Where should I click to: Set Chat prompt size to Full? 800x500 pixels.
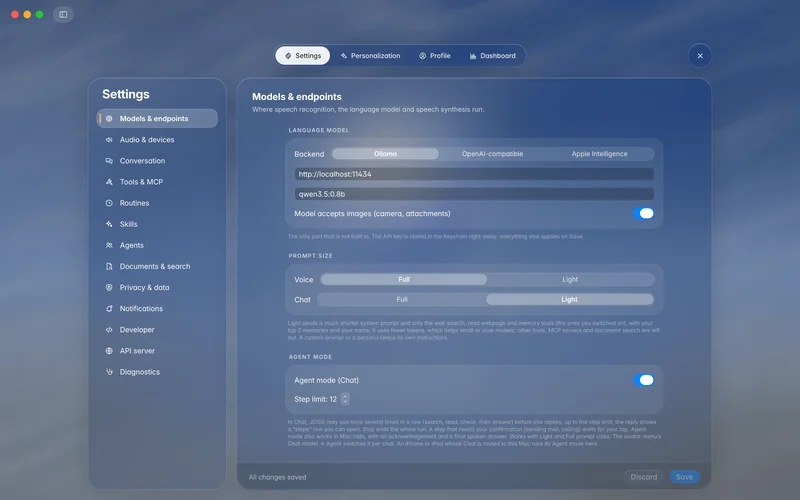tap(402, 299)
